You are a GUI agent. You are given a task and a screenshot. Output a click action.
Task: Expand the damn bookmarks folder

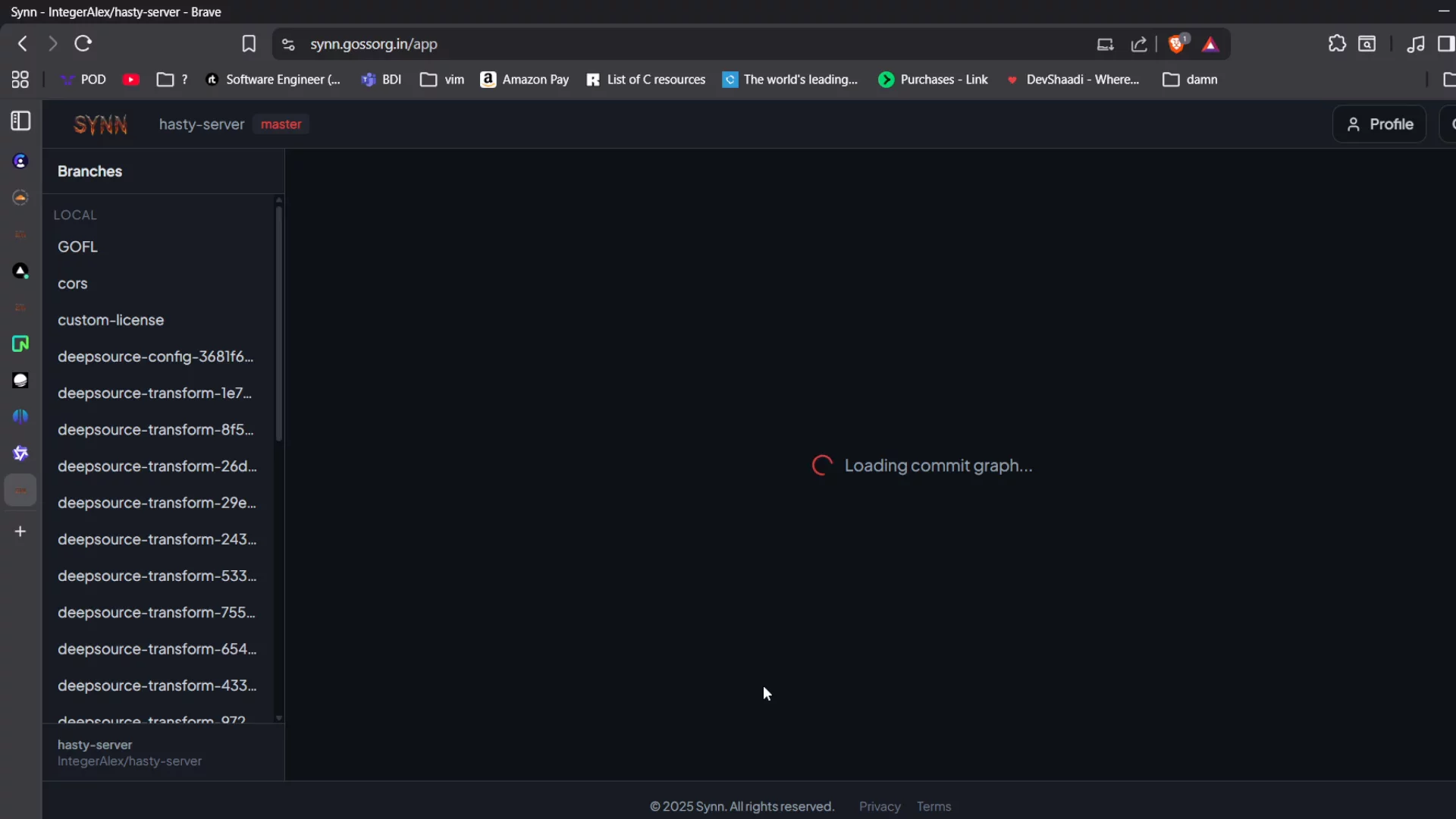1189,79
